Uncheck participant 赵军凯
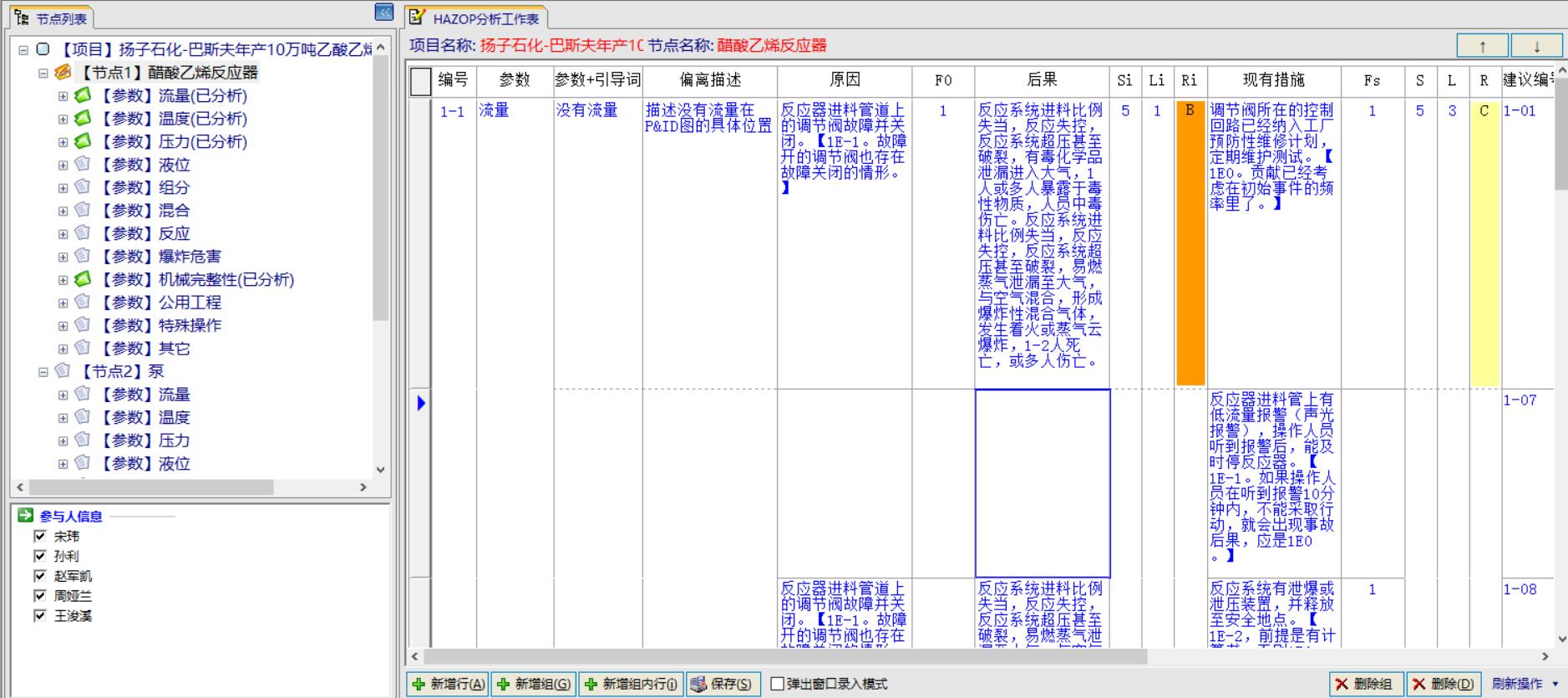This screenshot has width=1568, height=698. 39,576
